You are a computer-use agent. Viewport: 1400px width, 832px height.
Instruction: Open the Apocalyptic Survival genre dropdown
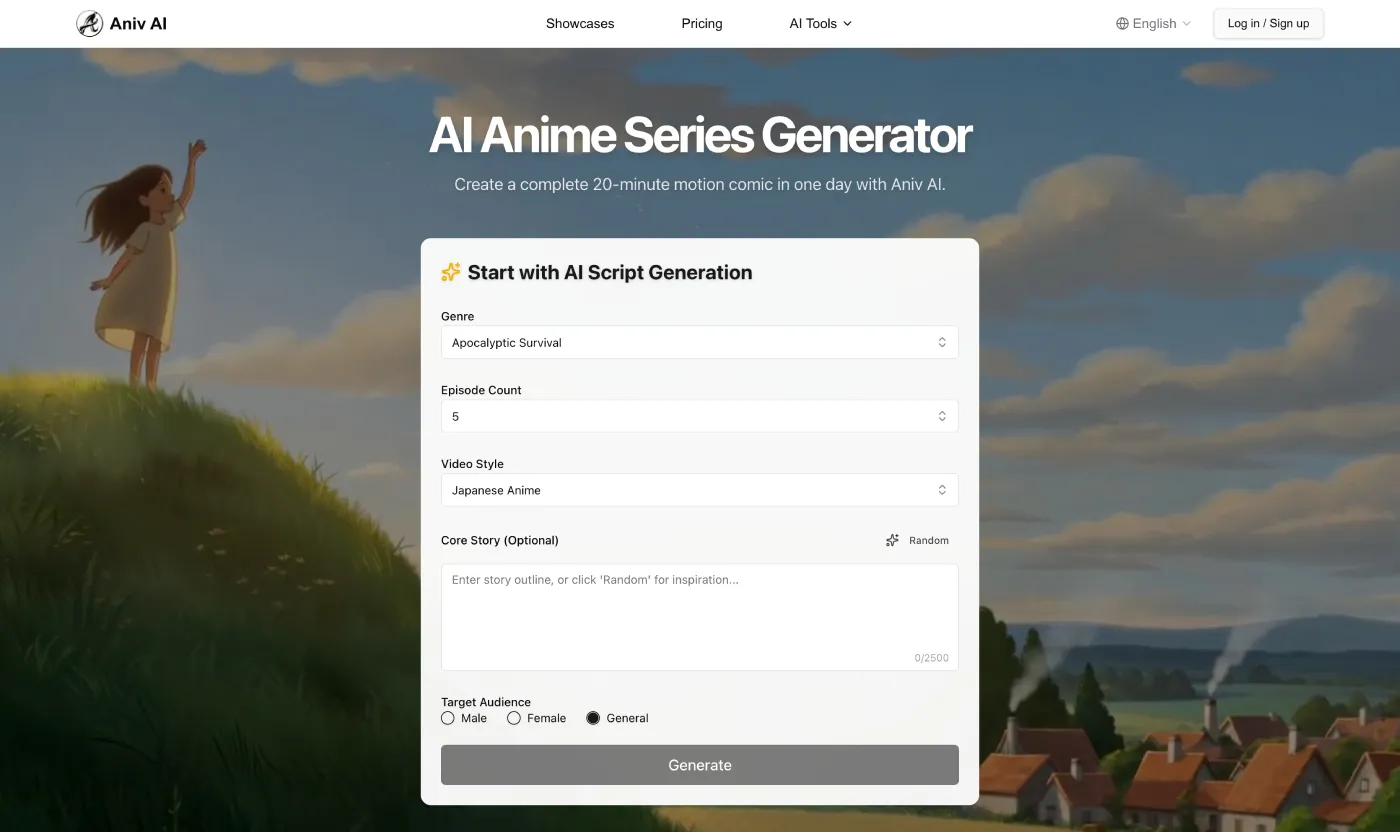[x=690, y=342]
